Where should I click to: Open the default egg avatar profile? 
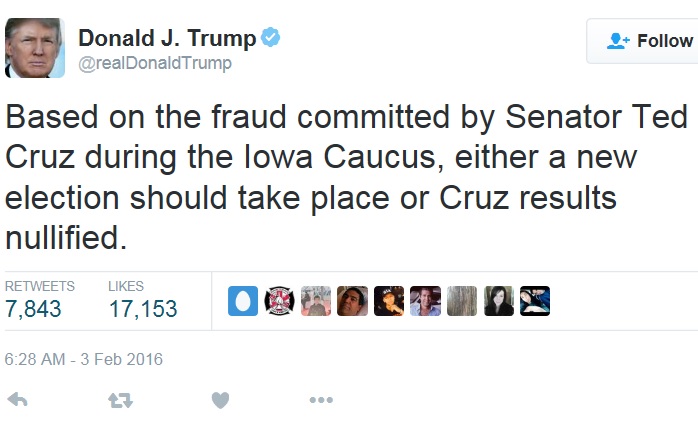pos(243,301)
